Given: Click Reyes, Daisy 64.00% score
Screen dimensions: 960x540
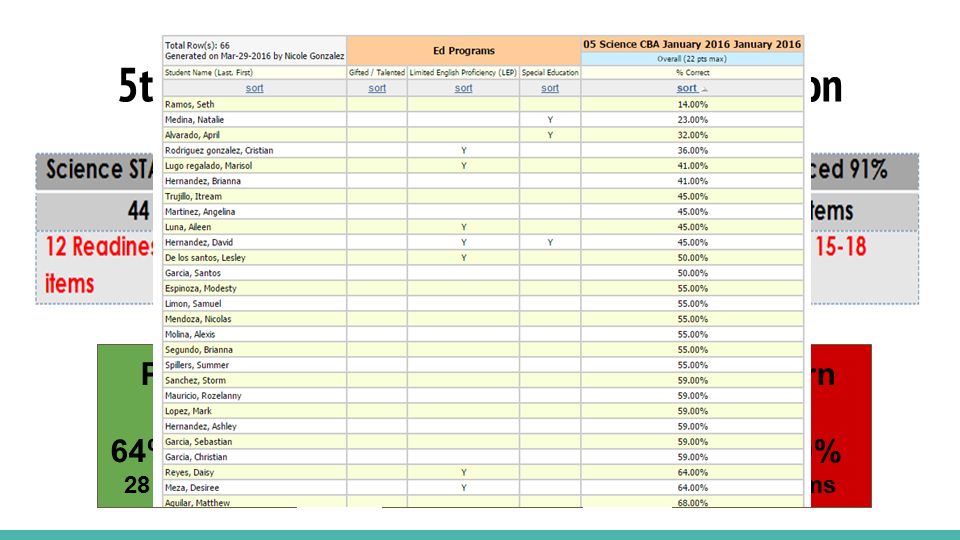Looking at the screenshot, I should (692, 472).
